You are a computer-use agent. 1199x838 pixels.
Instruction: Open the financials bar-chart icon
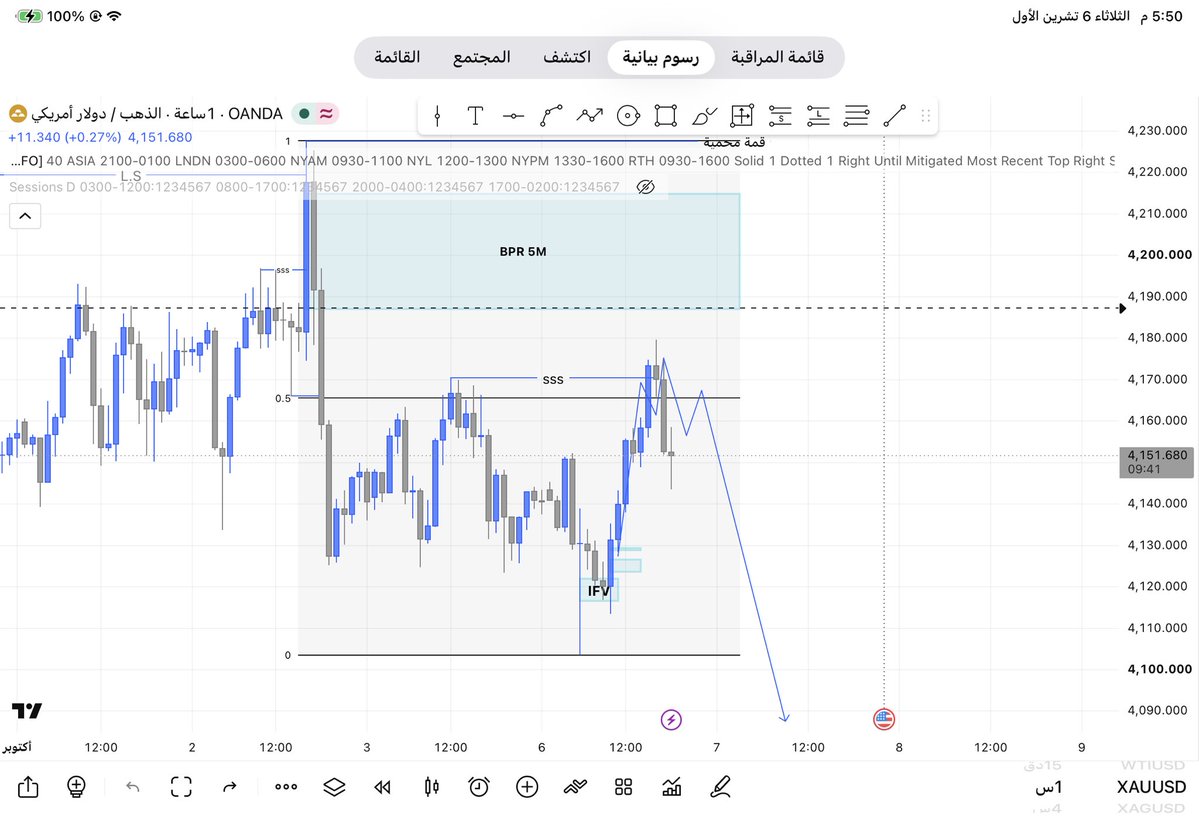671,787
